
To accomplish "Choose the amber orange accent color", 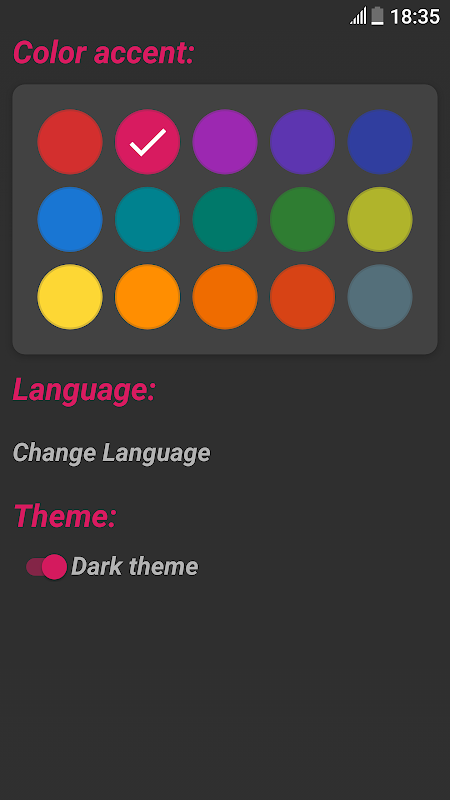I will 147,297.
